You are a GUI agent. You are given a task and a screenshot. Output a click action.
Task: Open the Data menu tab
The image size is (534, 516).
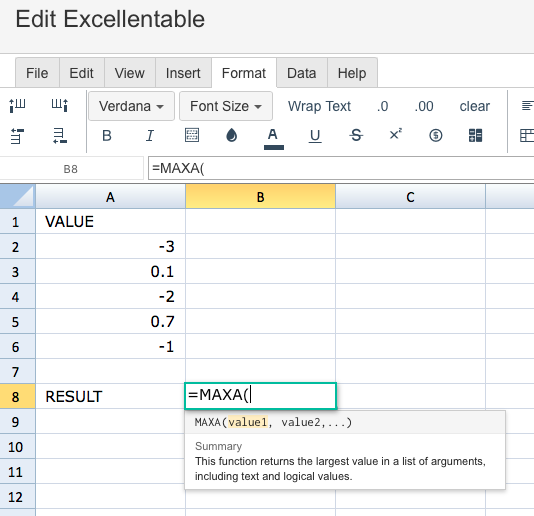[x=302, y=73]
